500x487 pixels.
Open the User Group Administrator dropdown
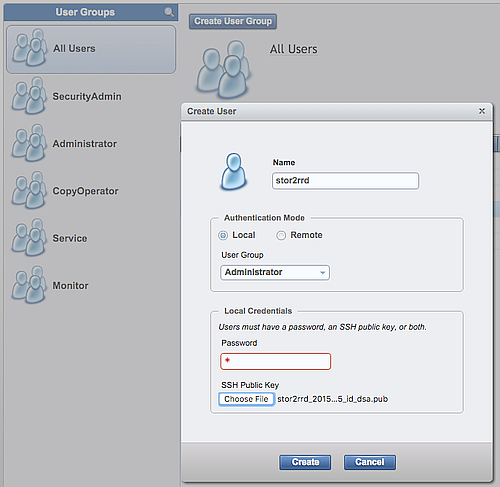pos(275,272)
